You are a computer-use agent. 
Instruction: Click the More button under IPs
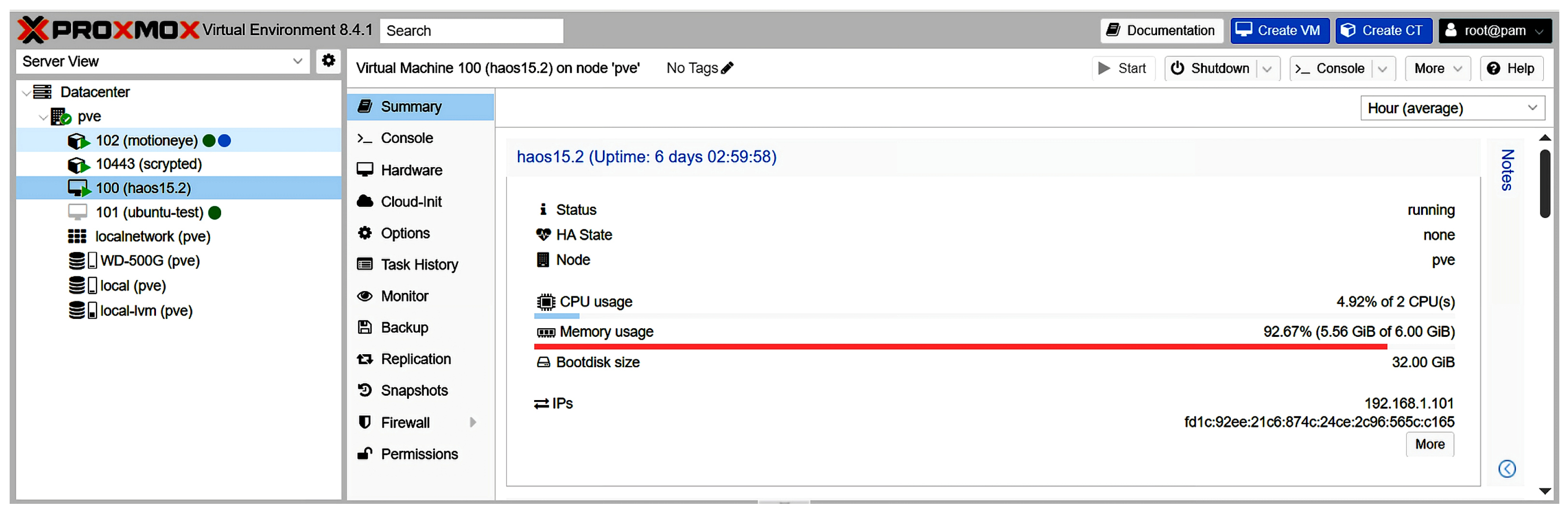click(x=1429, y=445)
